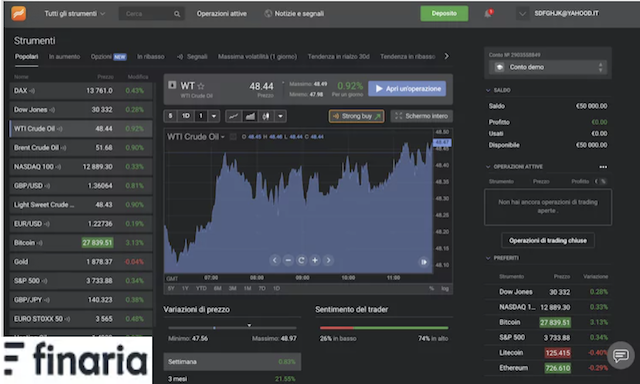Click the green Deposito button
This screenshot has width=640, height=384.
(444, 13)
